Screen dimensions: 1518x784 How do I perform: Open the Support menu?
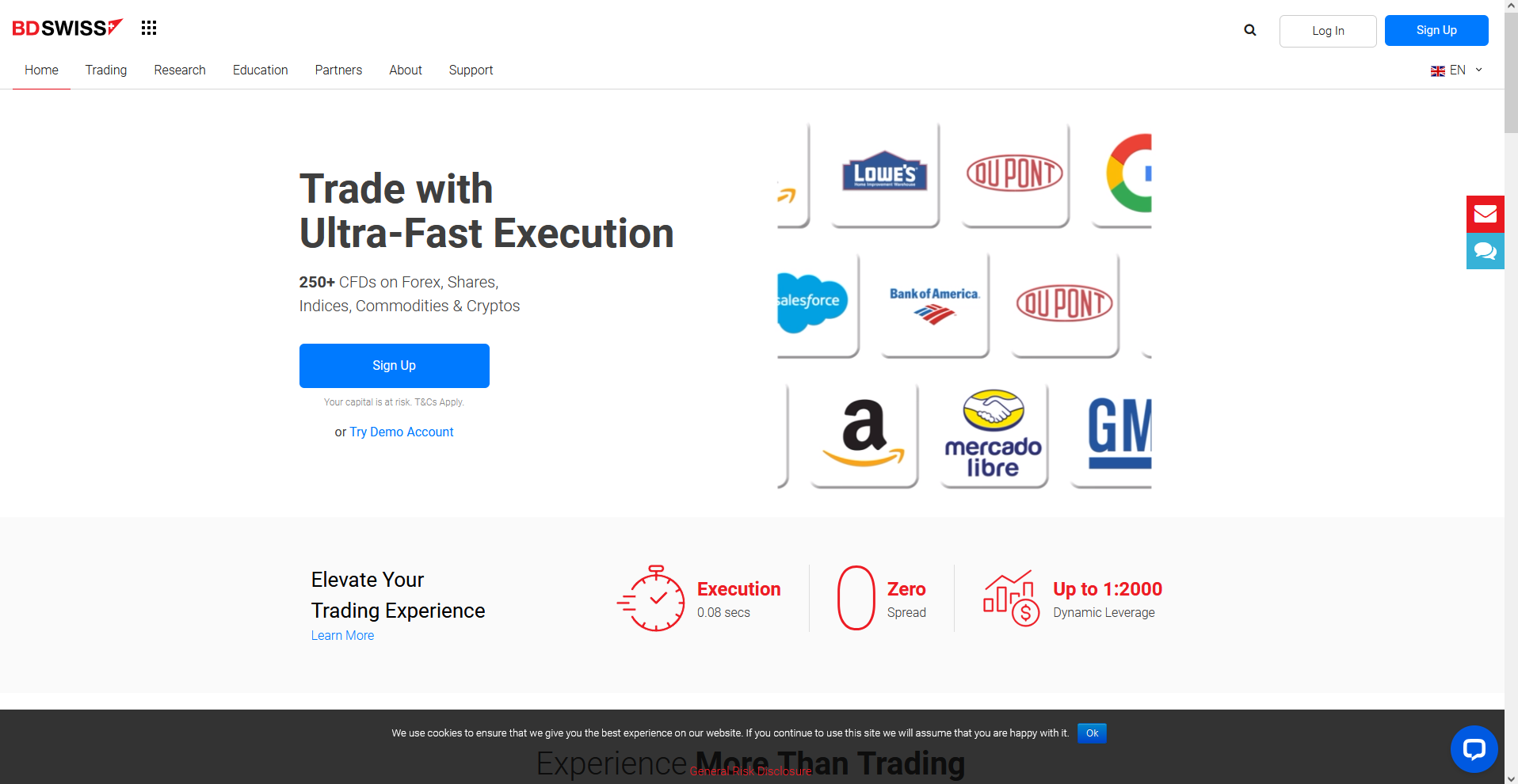click(x=471, y=70)
